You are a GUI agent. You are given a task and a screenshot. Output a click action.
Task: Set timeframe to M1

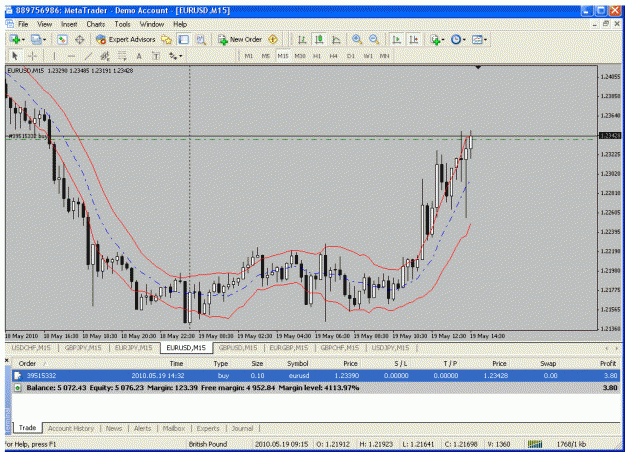pos(248,56)
